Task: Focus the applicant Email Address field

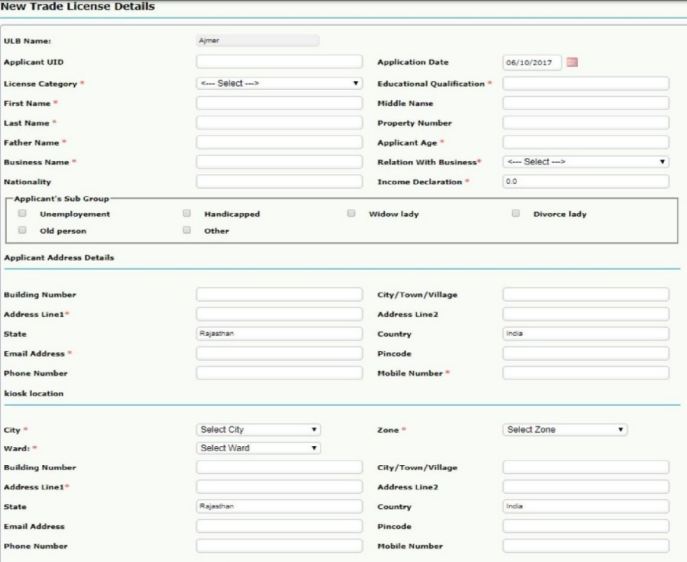Action: pyautogui.click(x=279, y=353)
